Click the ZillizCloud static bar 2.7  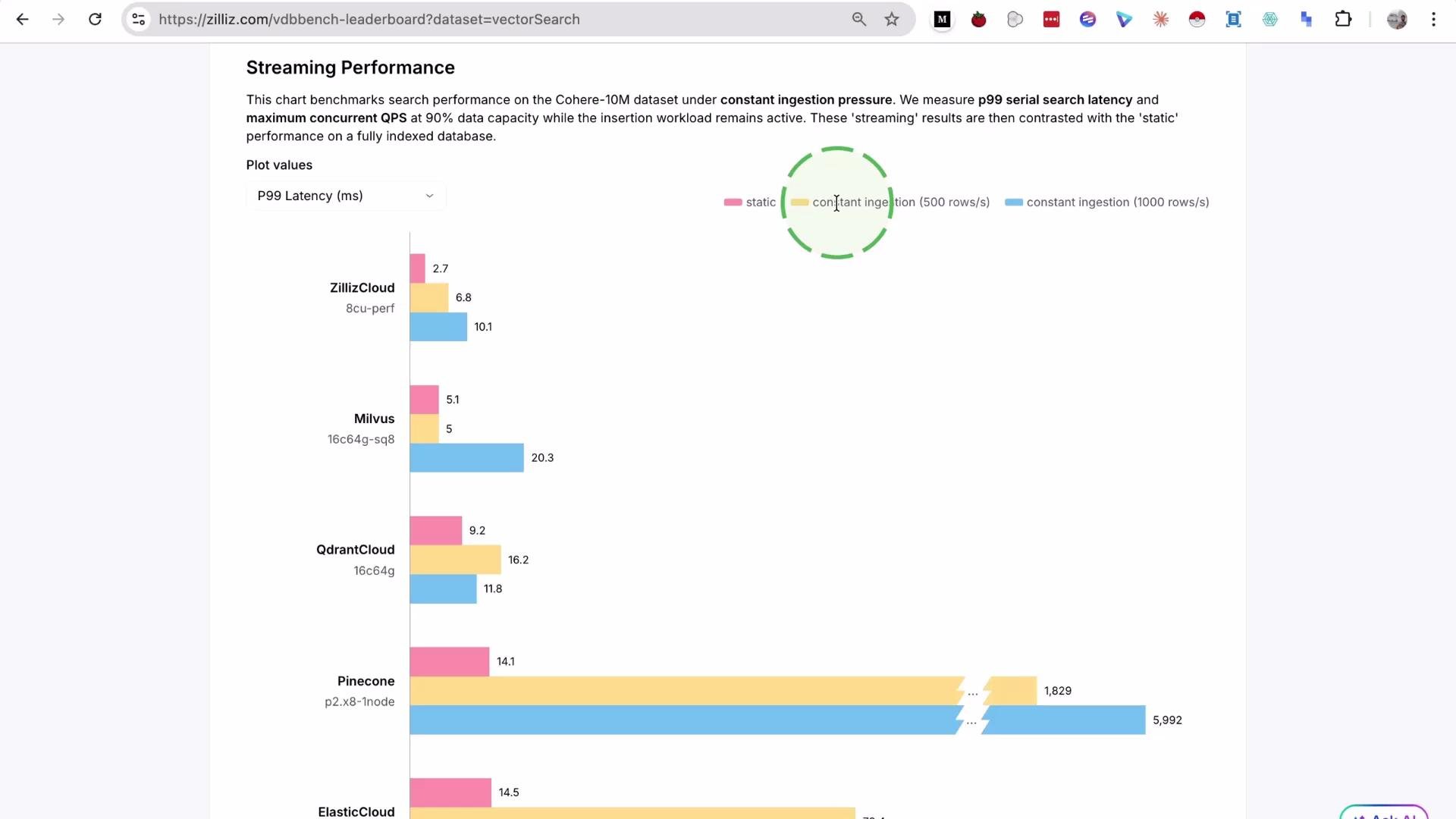(x=418, y=268)
